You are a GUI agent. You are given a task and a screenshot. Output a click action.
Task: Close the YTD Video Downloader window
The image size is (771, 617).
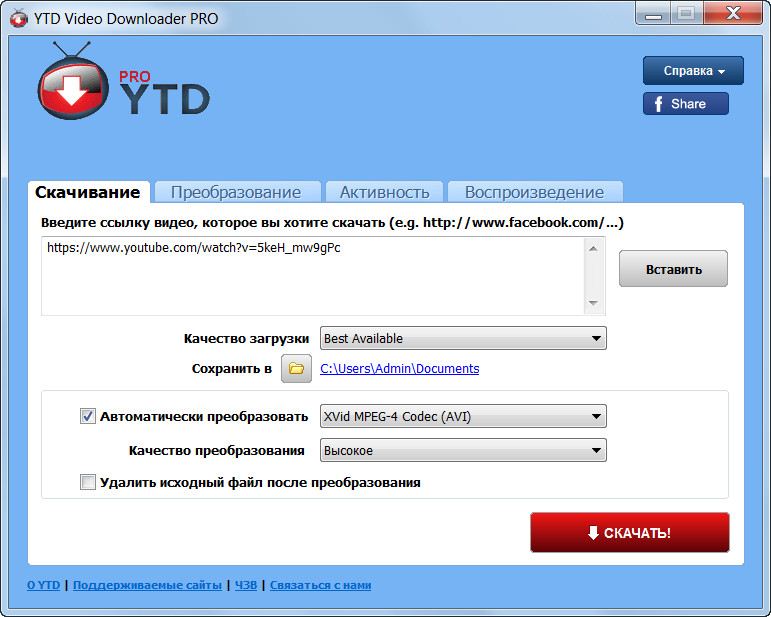(x=733, y=13)
